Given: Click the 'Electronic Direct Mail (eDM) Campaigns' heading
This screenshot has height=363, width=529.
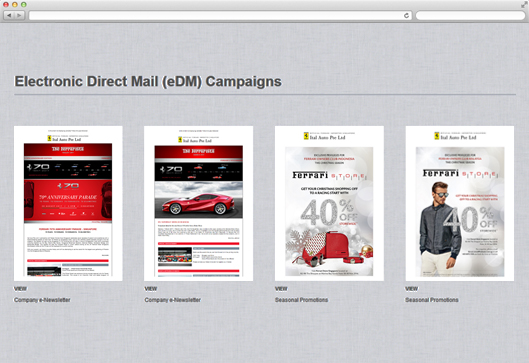Looking at the screenshot, I should click(x=148, y=82).
